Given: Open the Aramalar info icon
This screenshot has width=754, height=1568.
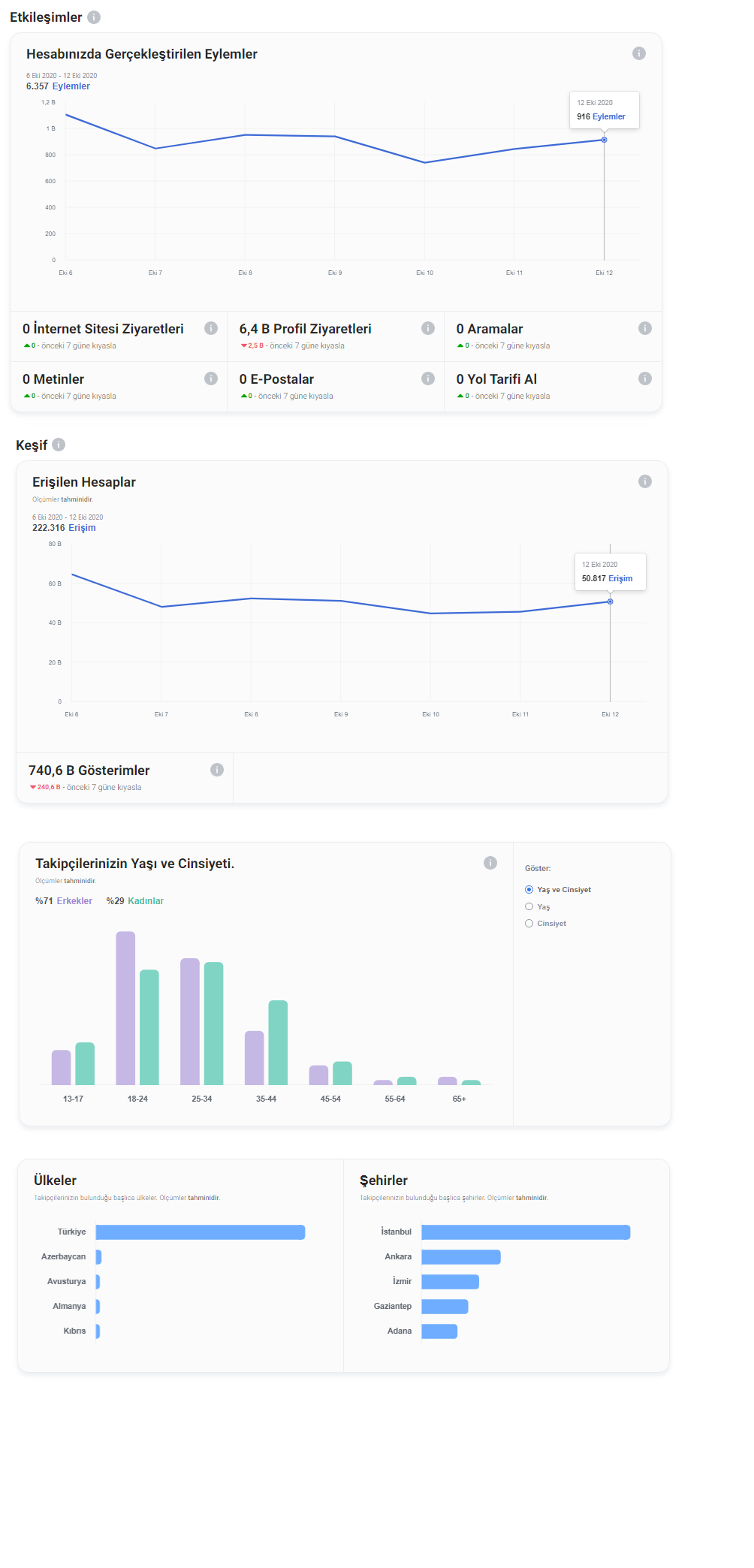Looking at the screenshot, I should point(645,328).
